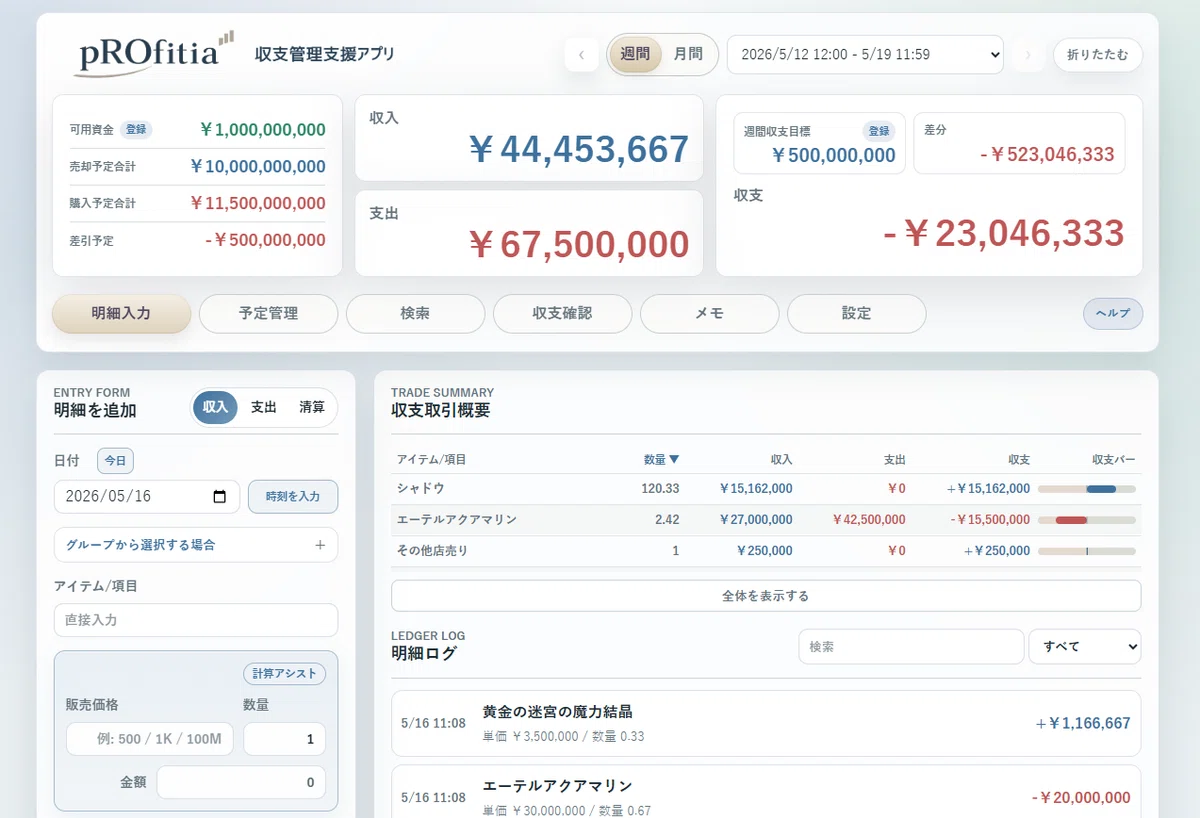This screenshot has width=1200, height=818.
Task: Sort by アイテム/項目 column header
Action: (x=432, y=460)
